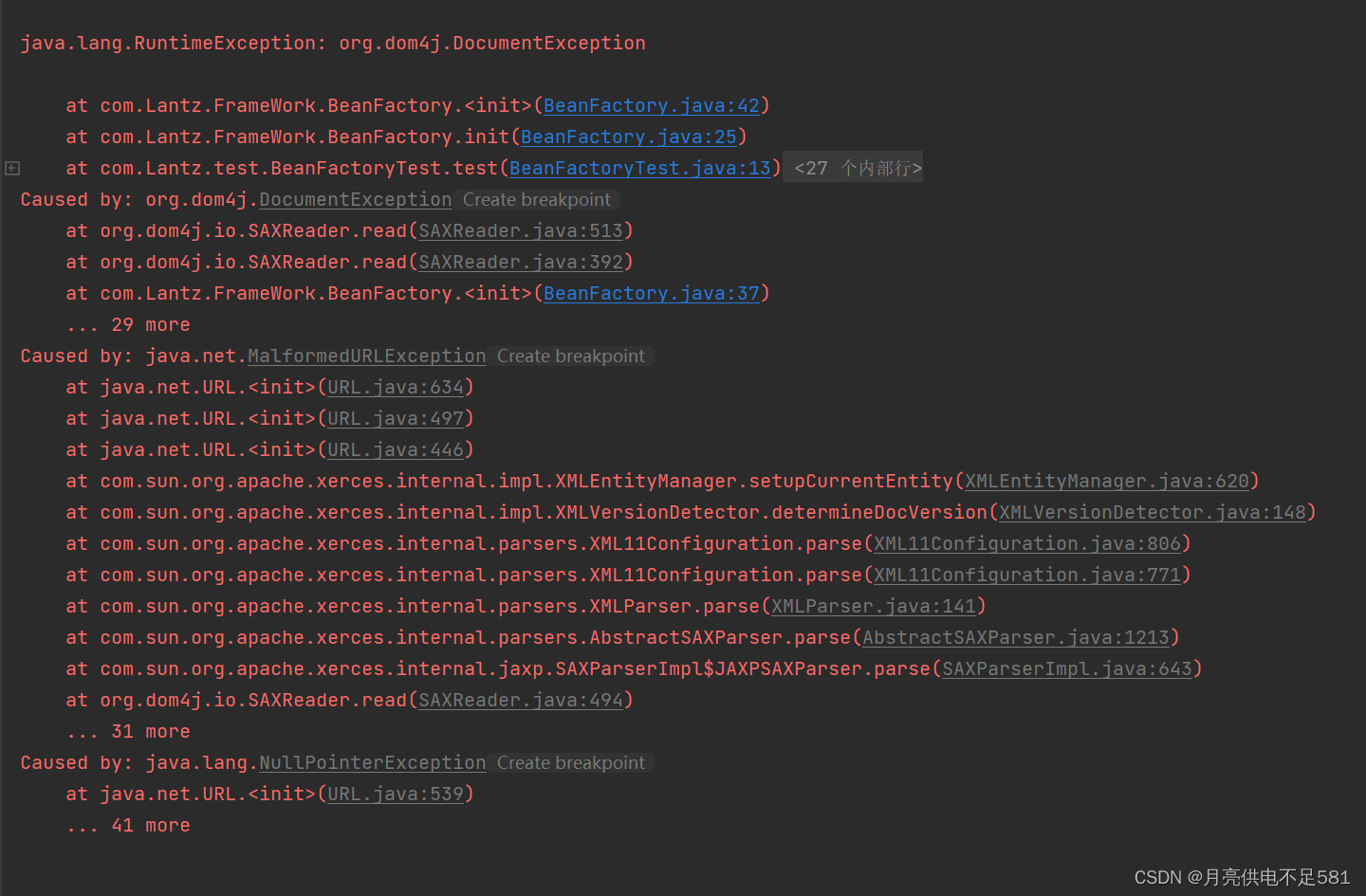Click the DocumentException class link
This screenshot has width=1366, height=896.
click(x=356, y=200)
